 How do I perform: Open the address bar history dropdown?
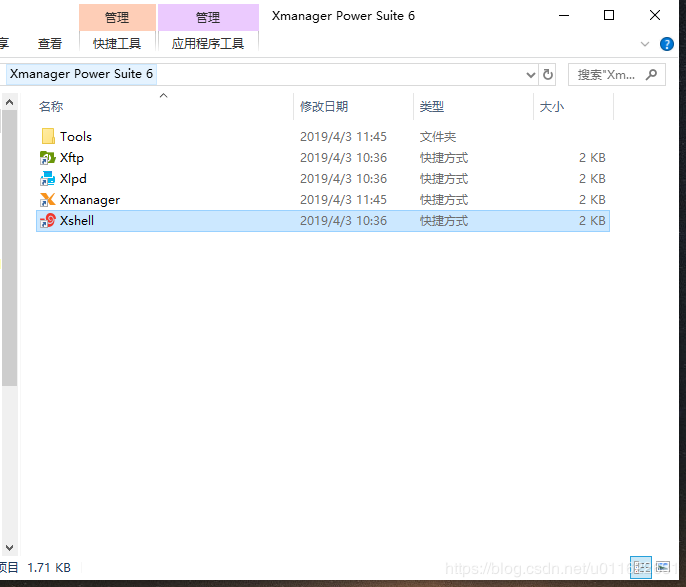click(531, 75)
